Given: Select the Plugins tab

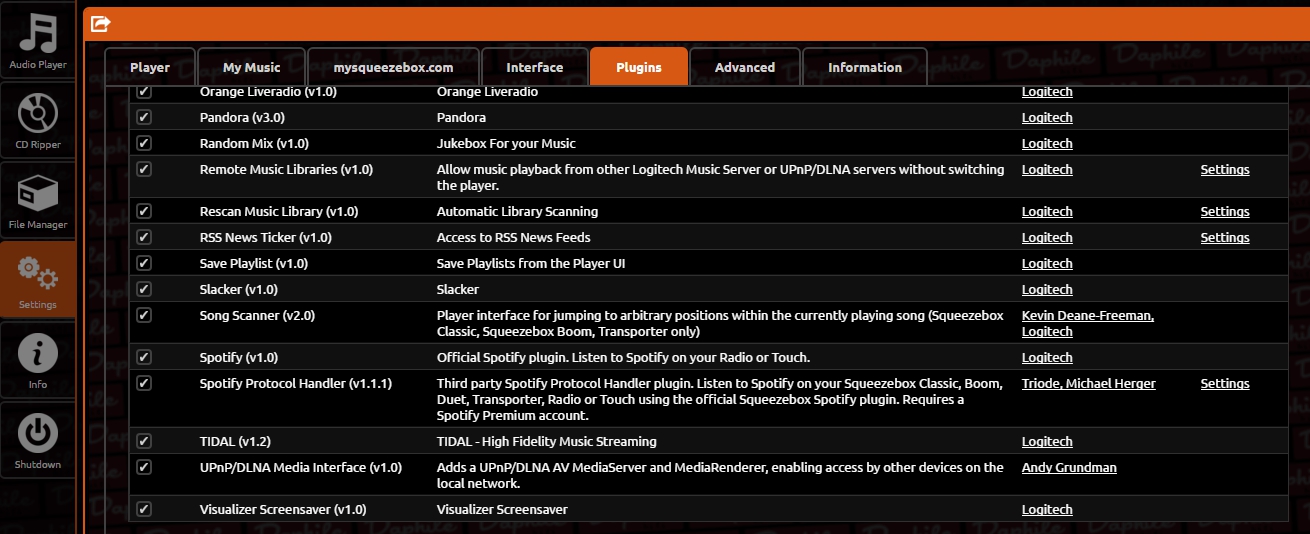Looking at the screenshot, I should [x=638, y=67].
